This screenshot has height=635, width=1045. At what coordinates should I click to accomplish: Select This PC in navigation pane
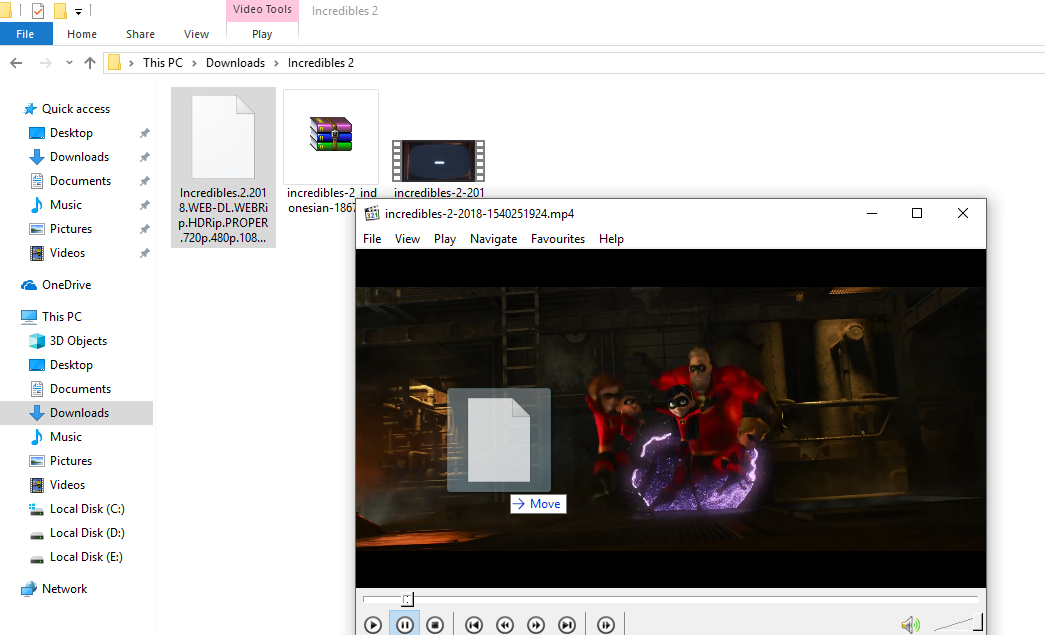click(62, 317)
